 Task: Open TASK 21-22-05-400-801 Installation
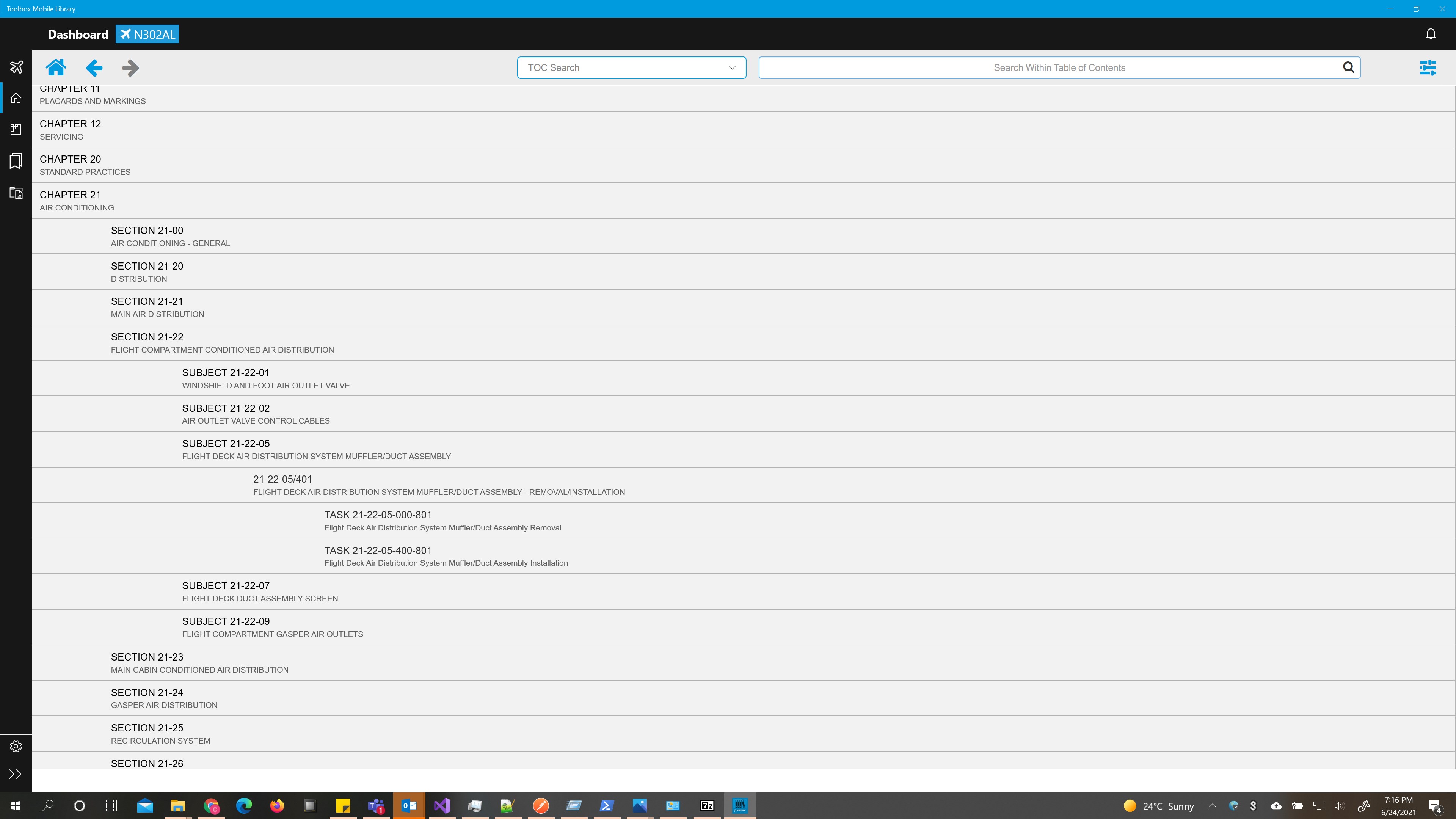[378, 556]
